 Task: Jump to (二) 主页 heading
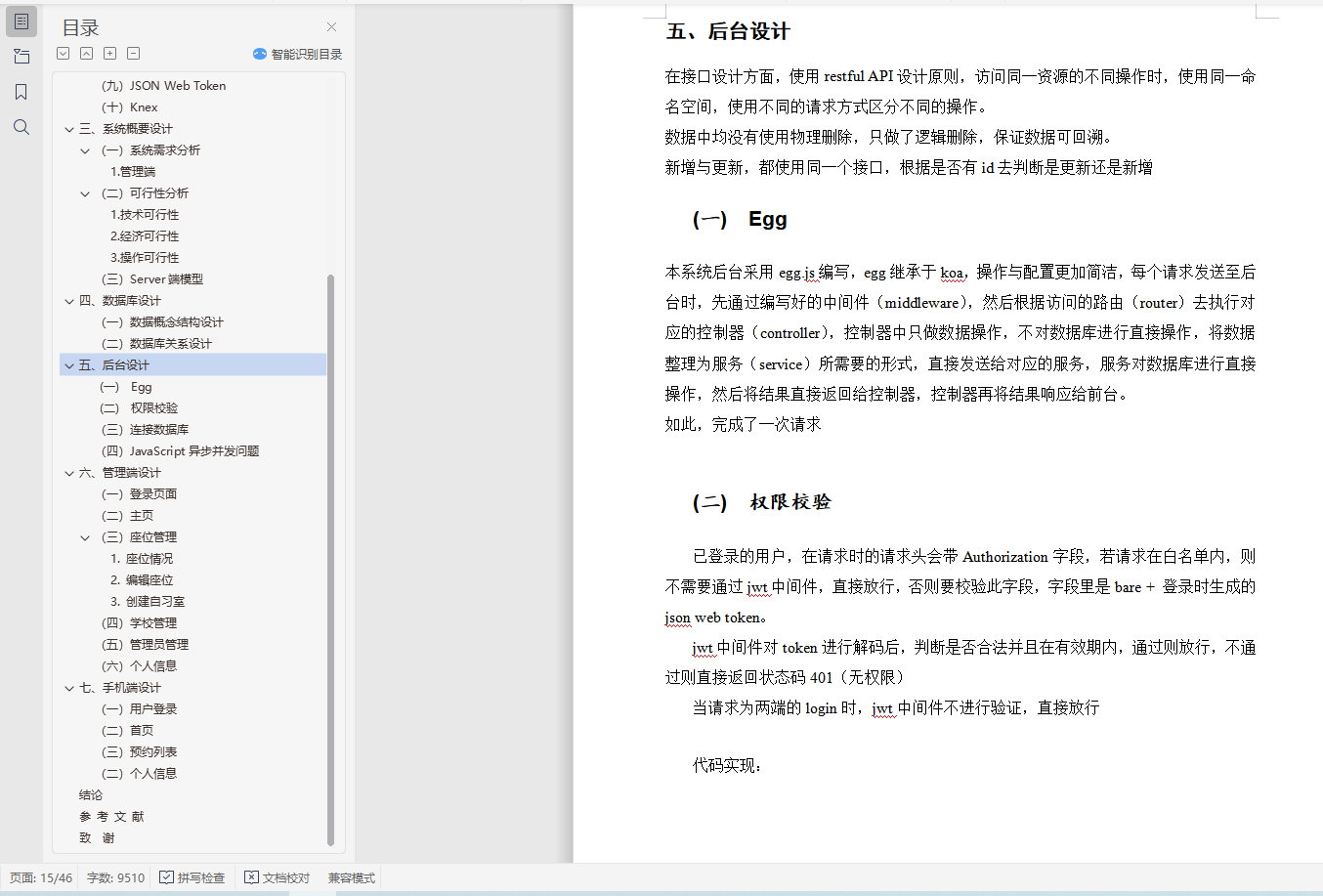pos(127,516)
